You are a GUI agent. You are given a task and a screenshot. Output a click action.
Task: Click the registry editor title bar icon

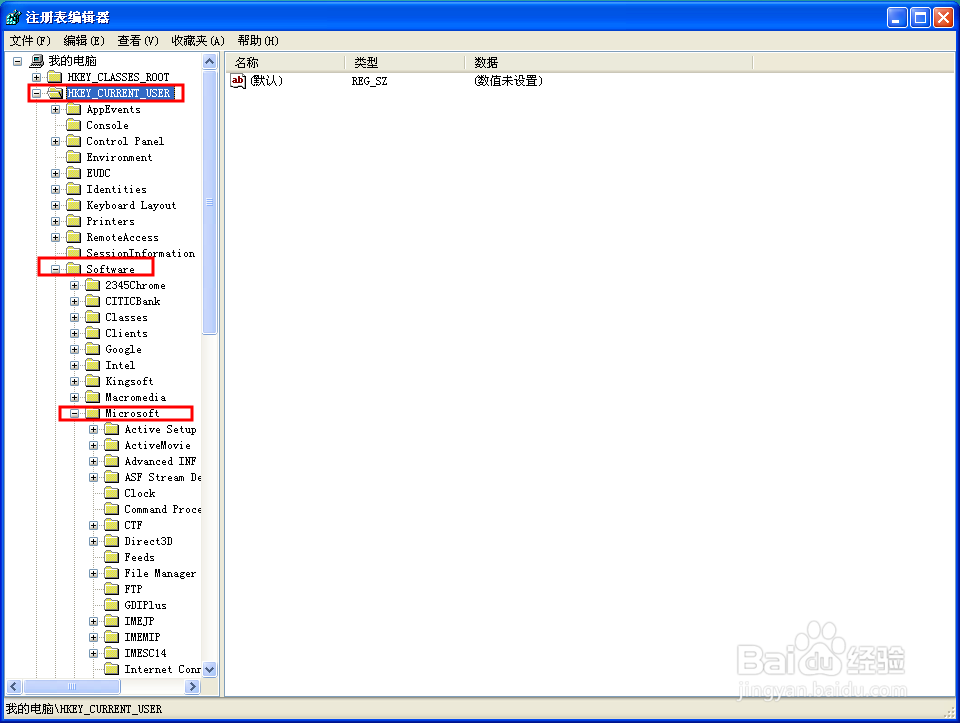13,17
